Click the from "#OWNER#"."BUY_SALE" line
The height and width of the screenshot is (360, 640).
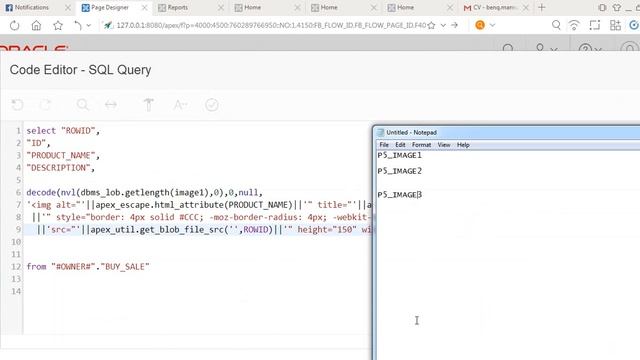[x=88, y=267]
